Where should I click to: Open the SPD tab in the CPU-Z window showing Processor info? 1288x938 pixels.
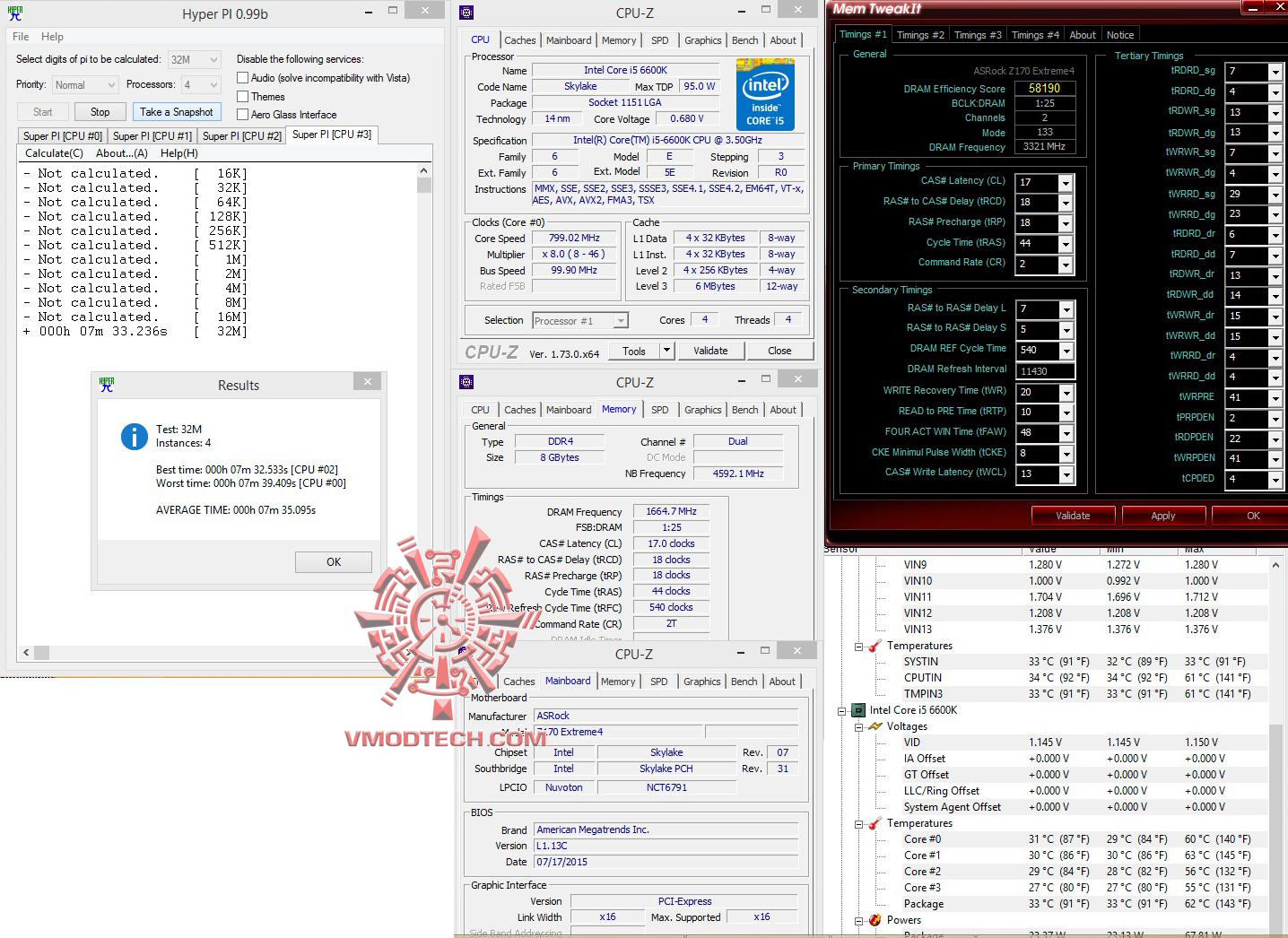659,40
